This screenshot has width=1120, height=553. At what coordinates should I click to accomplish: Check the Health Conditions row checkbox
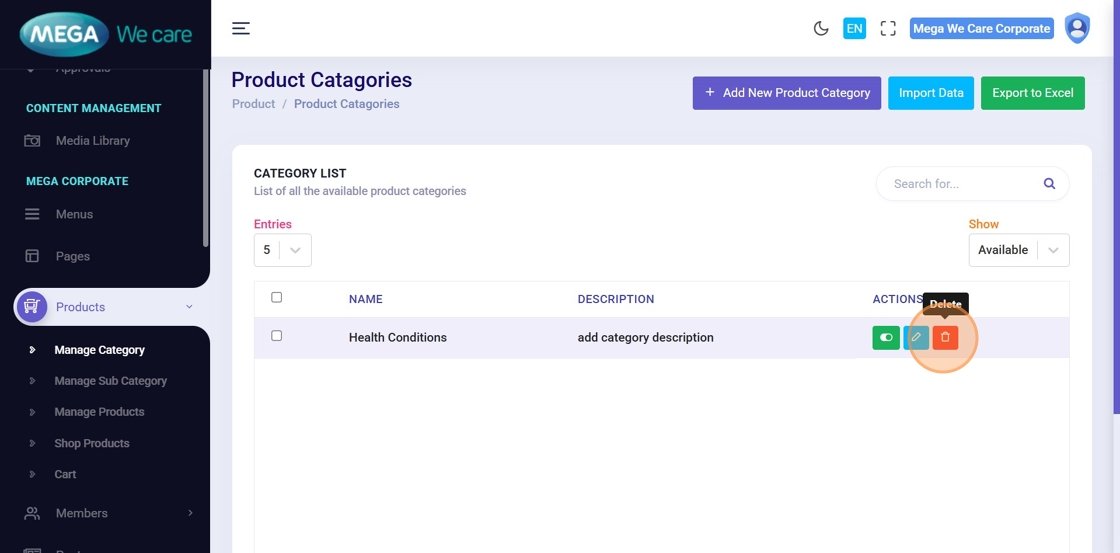pyautogui.click(x=277, y=336)
